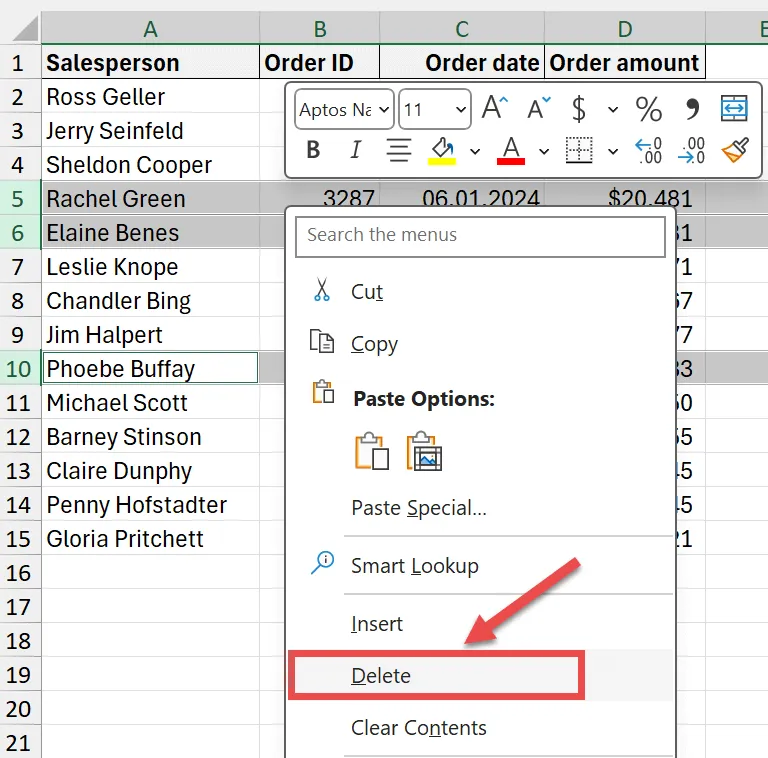The height and width of the screenshot is (758, 768).
Task: Apply the yellow fill color
Action: coord(442,151)
